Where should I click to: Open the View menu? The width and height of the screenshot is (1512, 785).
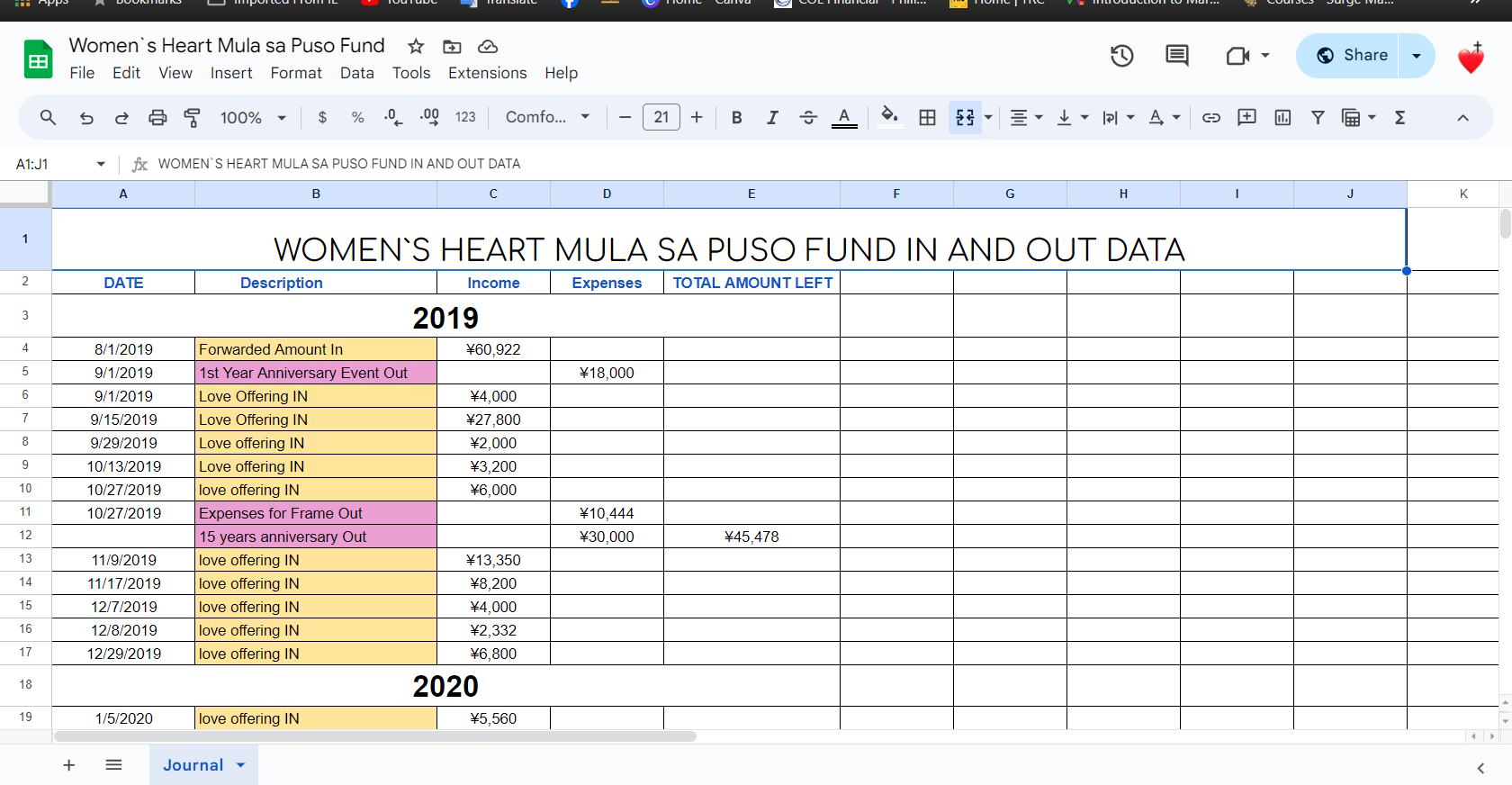pyautogui.click(x=175, y=73)
